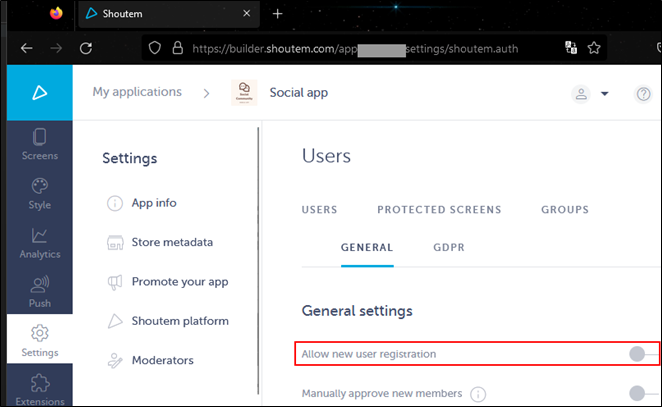Switch to the GDPR tab
Viewport: 662px width, 407px height.
pyautogui.click(x=449, y=247)
